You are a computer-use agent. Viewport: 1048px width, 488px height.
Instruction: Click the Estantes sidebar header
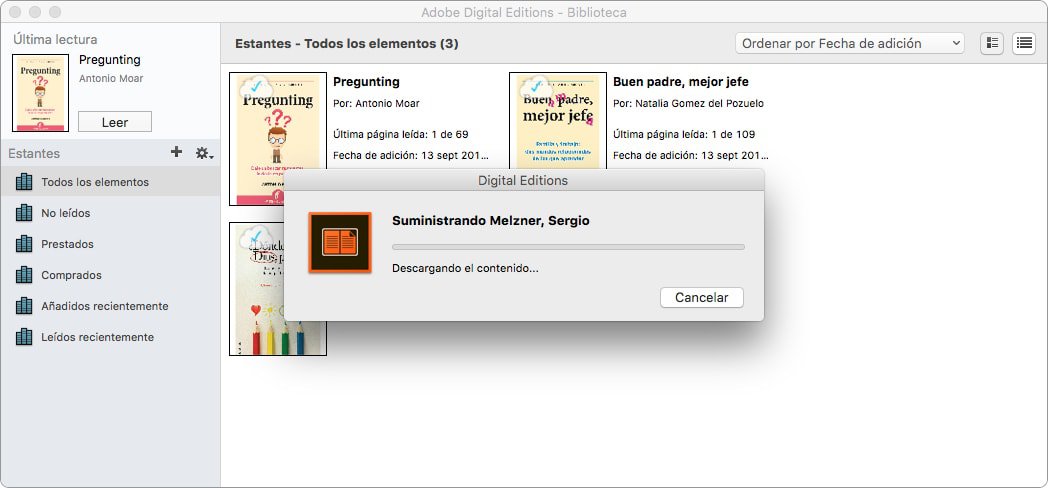tap(34, 153)
